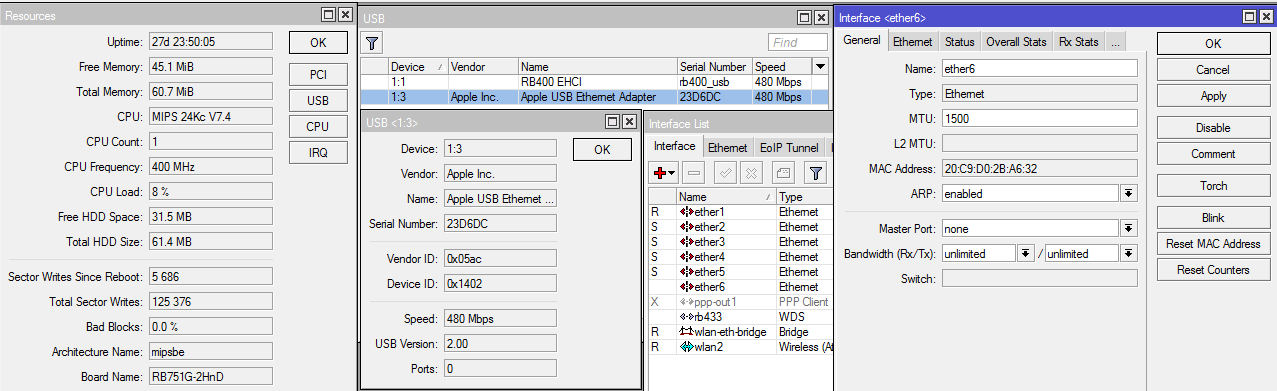1277x391 pixels.
Task: Click the Find search box in USB window
Action: [x=797, y=43]
